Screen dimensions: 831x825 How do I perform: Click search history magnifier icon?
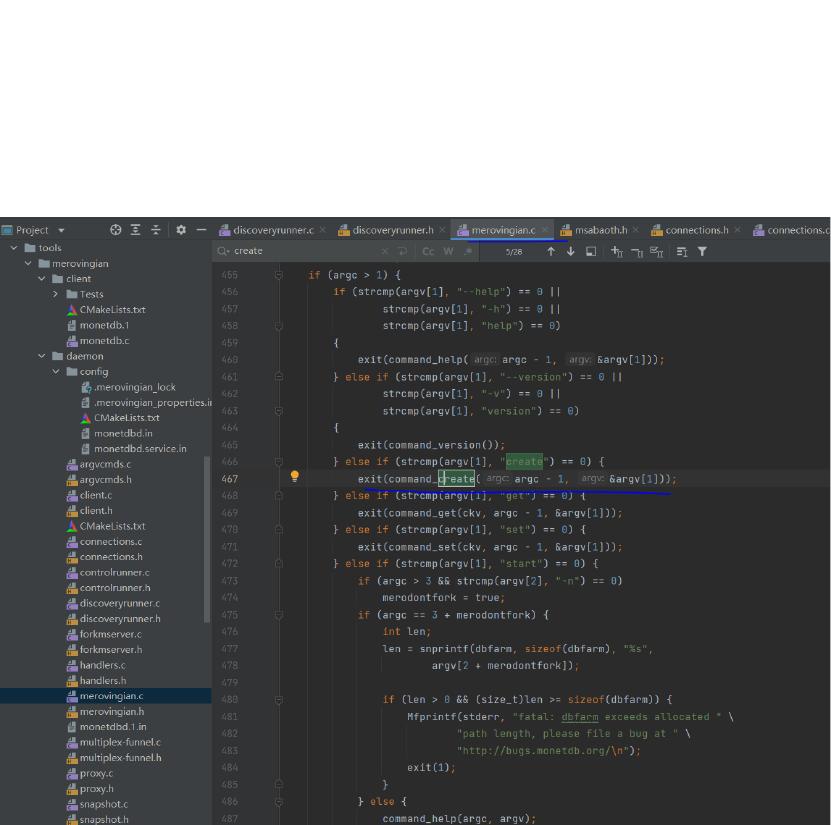point(223,251)
